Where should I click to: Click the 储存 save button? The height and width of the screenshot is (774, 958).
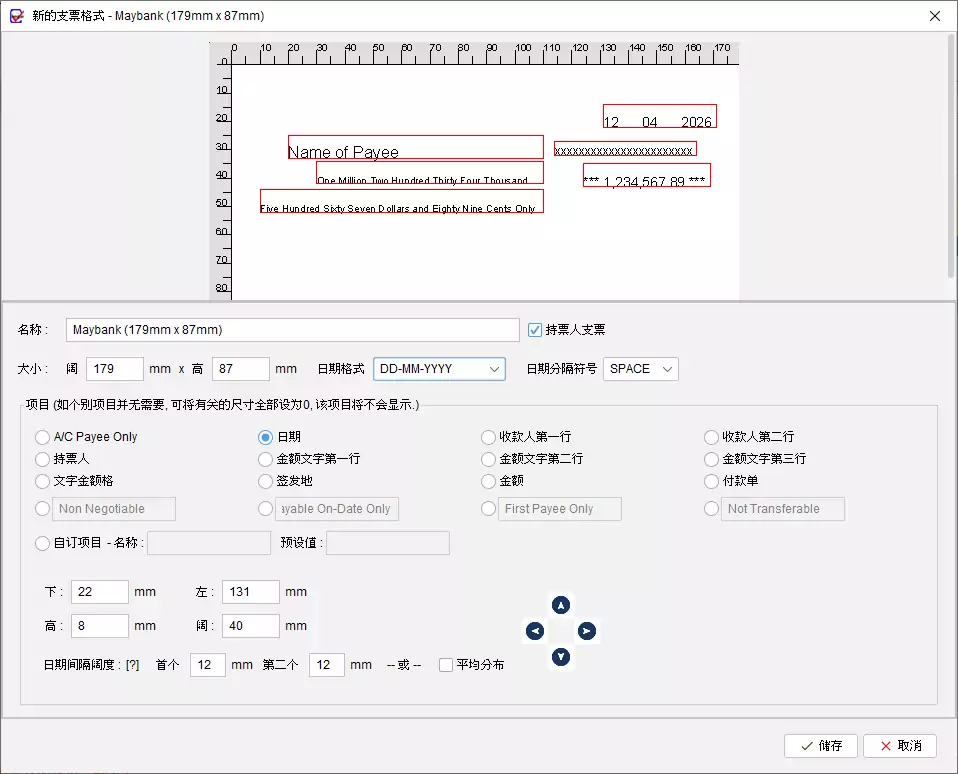(821, 746)
